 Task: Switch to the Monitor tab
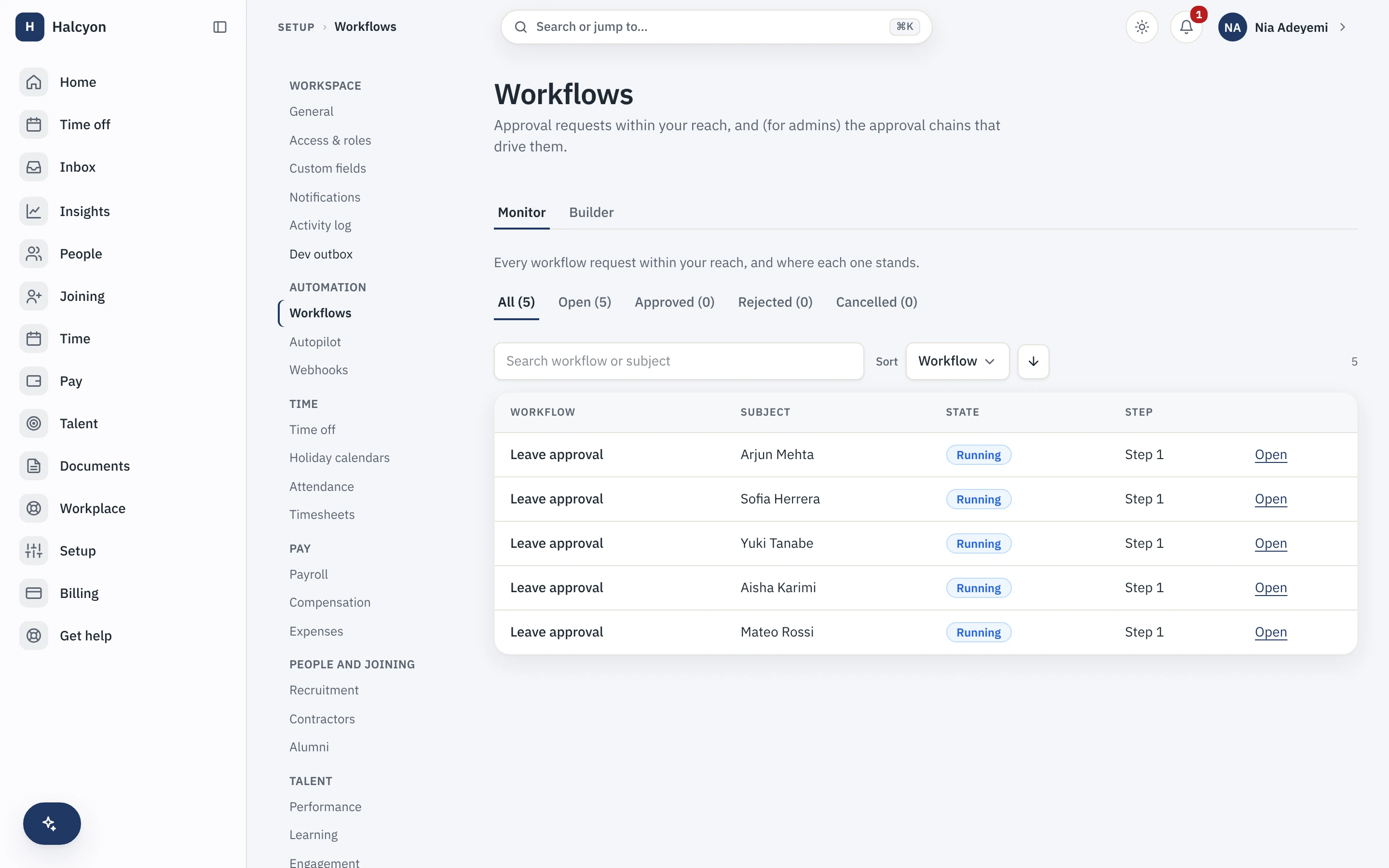521,212
